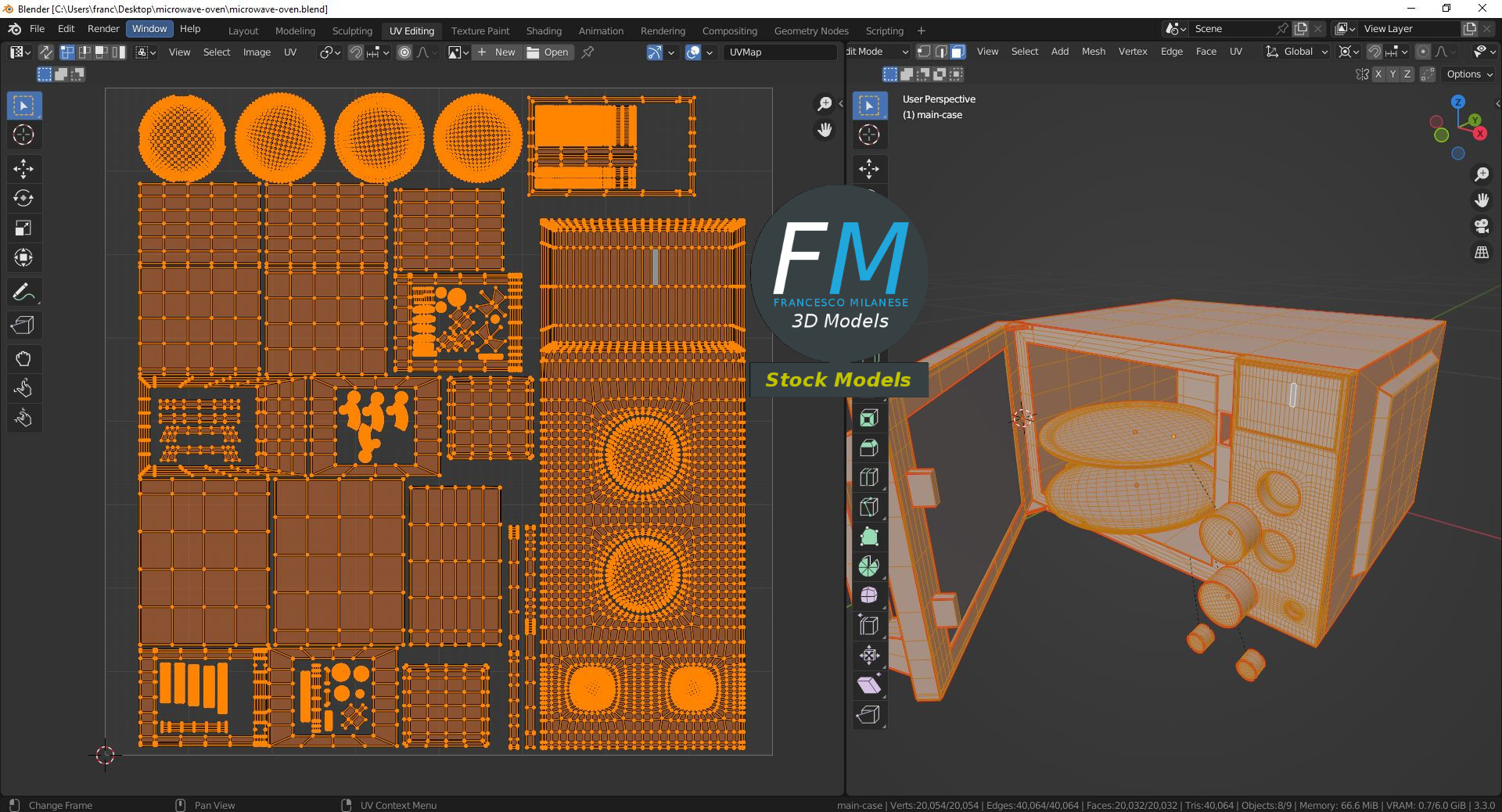Select the Rotate tool in UV editor
The image size is (1502, 812).
tap(23, 199)
